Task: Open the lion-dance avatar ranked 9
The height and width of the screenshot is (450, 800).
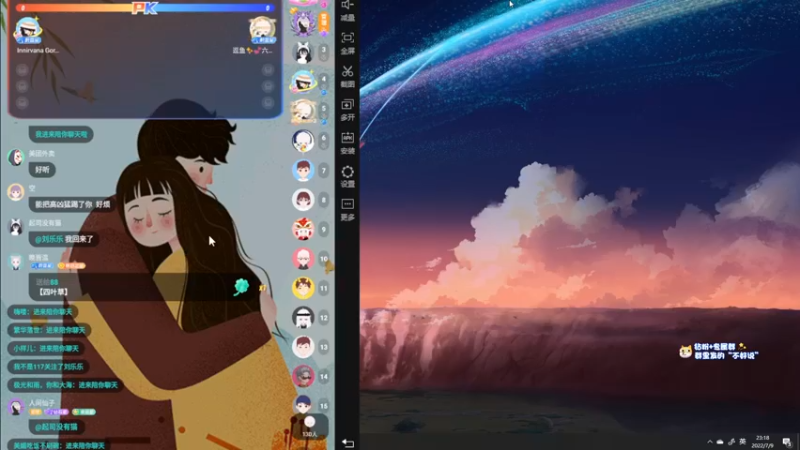Action: 303,229
